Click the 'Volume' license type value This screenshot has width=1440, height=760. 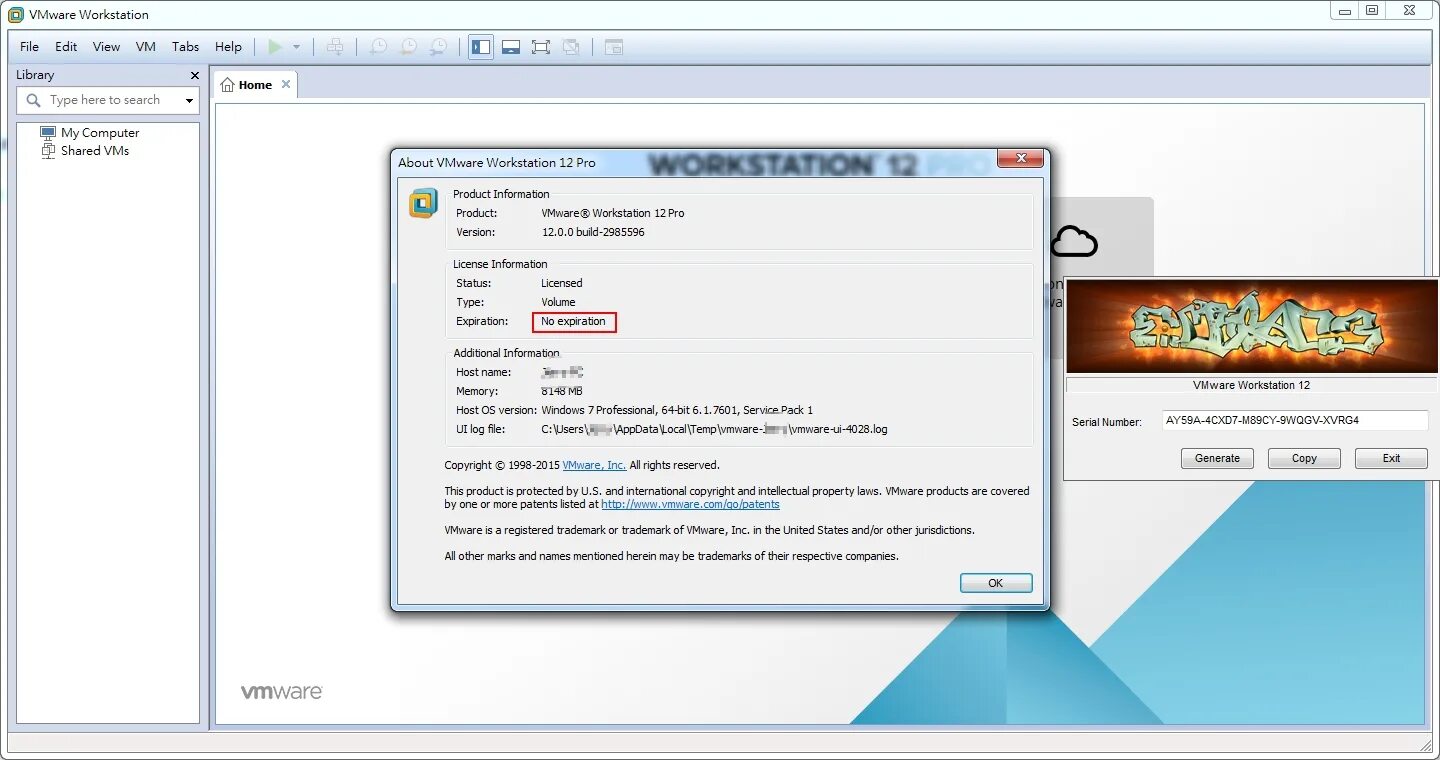coord(558,302)
